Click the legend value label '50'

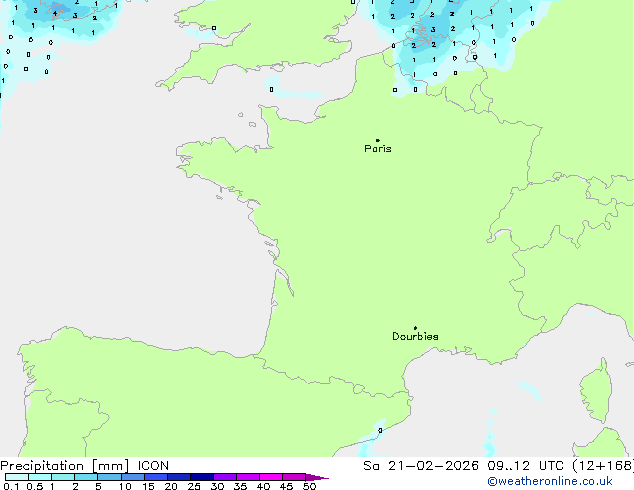[309, 486]
